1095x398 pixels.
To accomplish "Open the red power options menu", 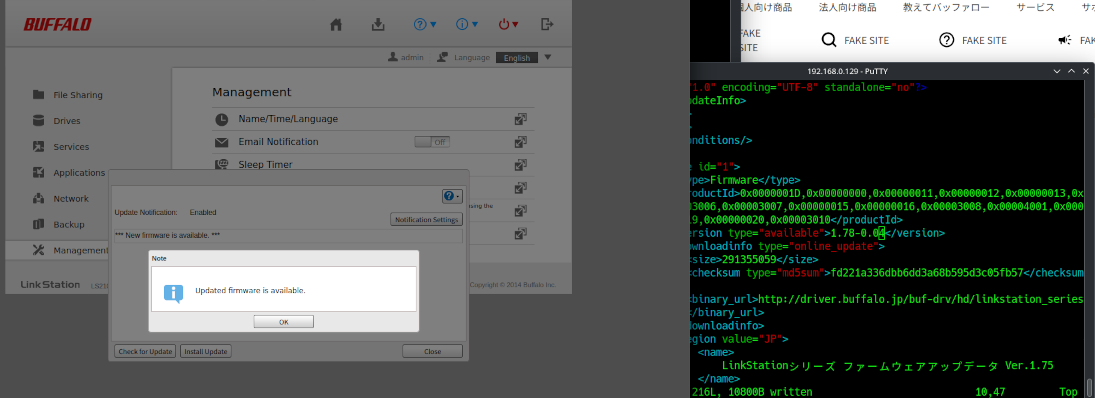I will (508, 24).
